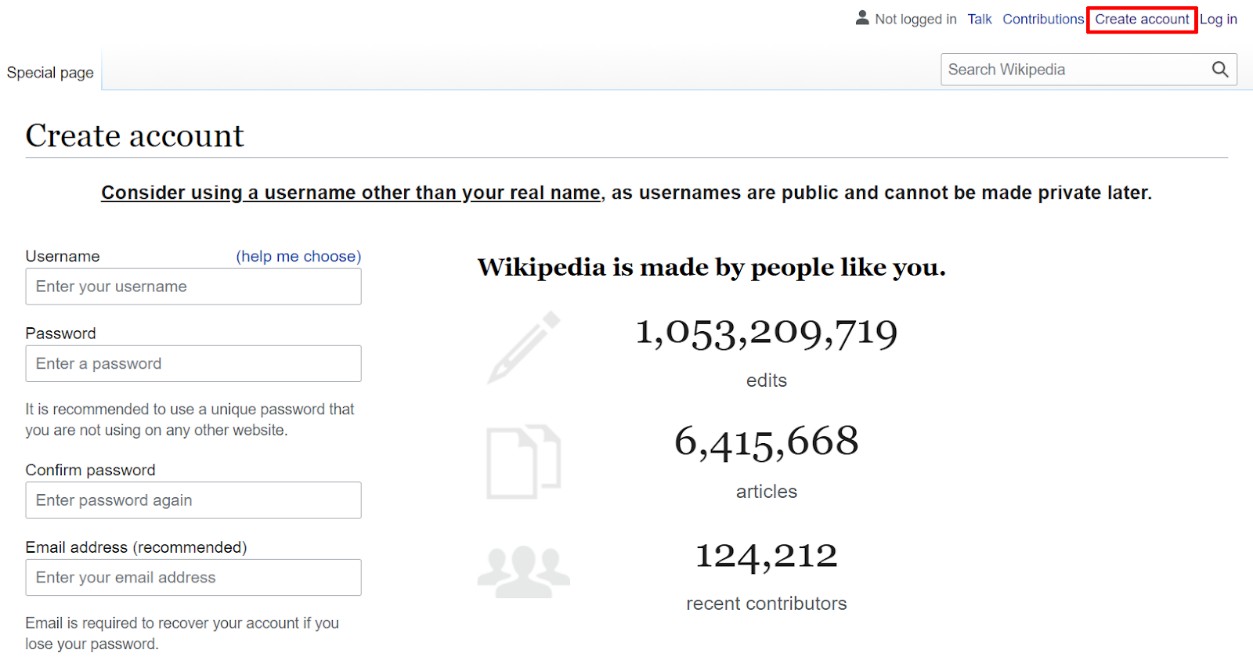Click the user silhouette icon beside Not logged in

pyautogui.click(x=862, y=18)
